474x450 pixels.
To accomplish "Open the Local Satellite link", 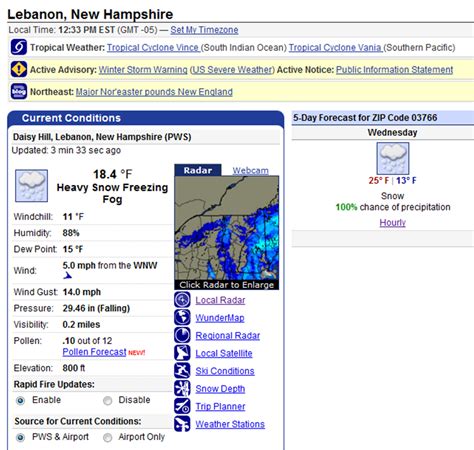I will [x=224, y=353].
